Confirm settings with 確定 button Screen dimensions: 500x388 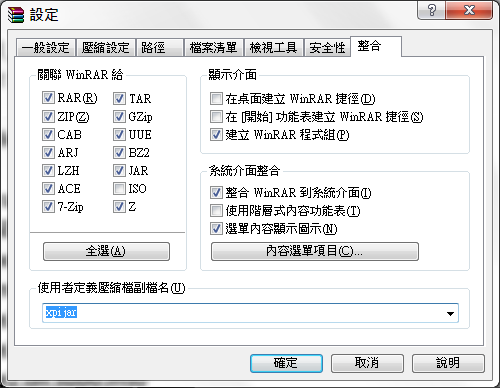(x=286, y=363)
